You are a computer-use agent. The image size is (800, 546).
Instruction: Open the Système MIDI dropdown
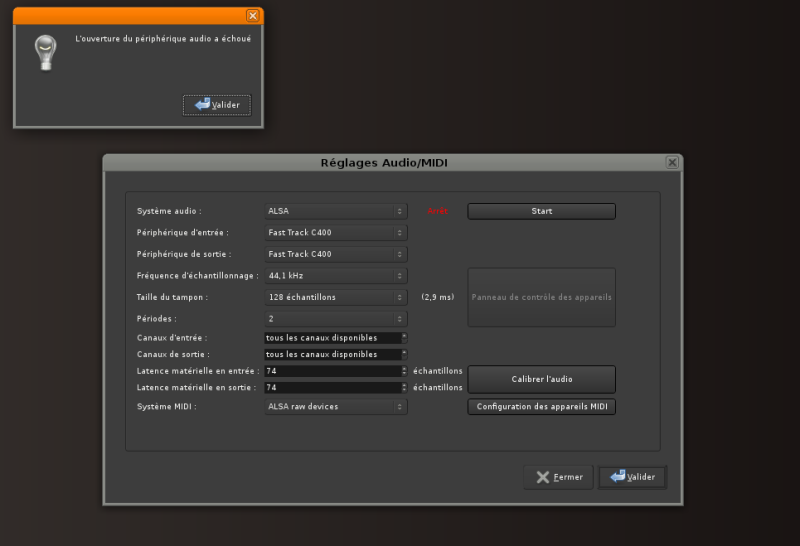pos(335,407)
